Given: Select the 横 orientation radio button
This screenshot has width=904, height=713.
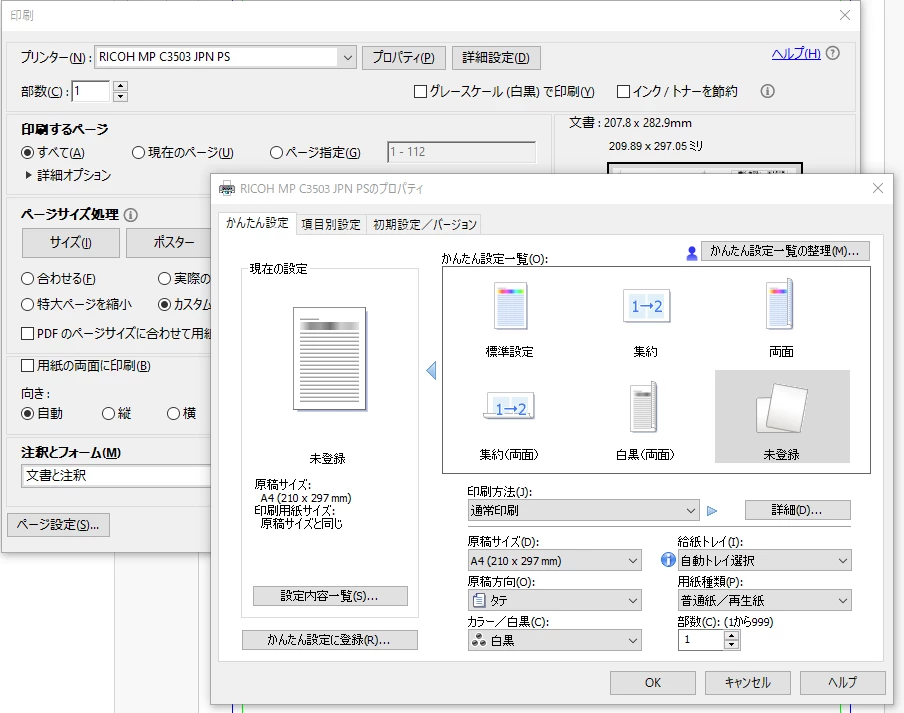Looking at the screenshot, I should click(x=173, y=413).
